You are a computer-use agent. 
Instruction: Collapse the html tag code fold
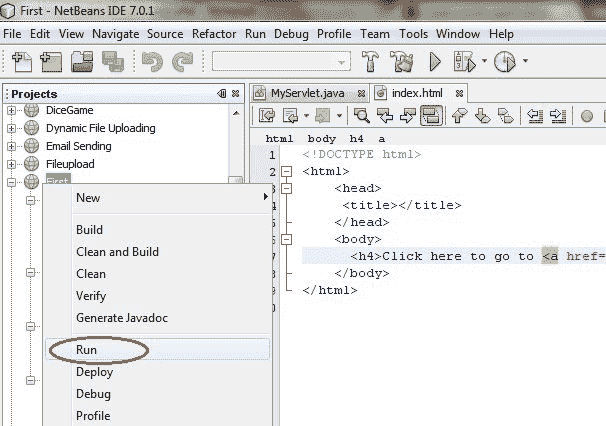pos(286,171)
